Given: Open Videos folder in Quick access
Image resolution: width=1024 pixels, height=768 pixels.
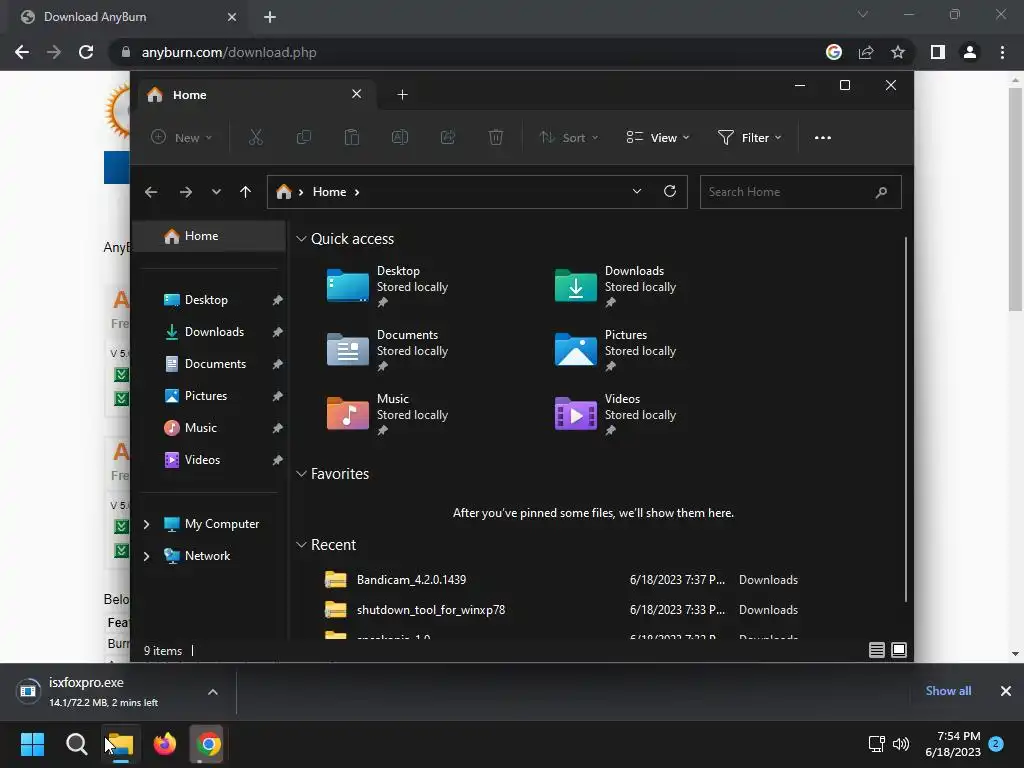Looking at the screenshot, I should pyautogui.click(x=615, y=414).
